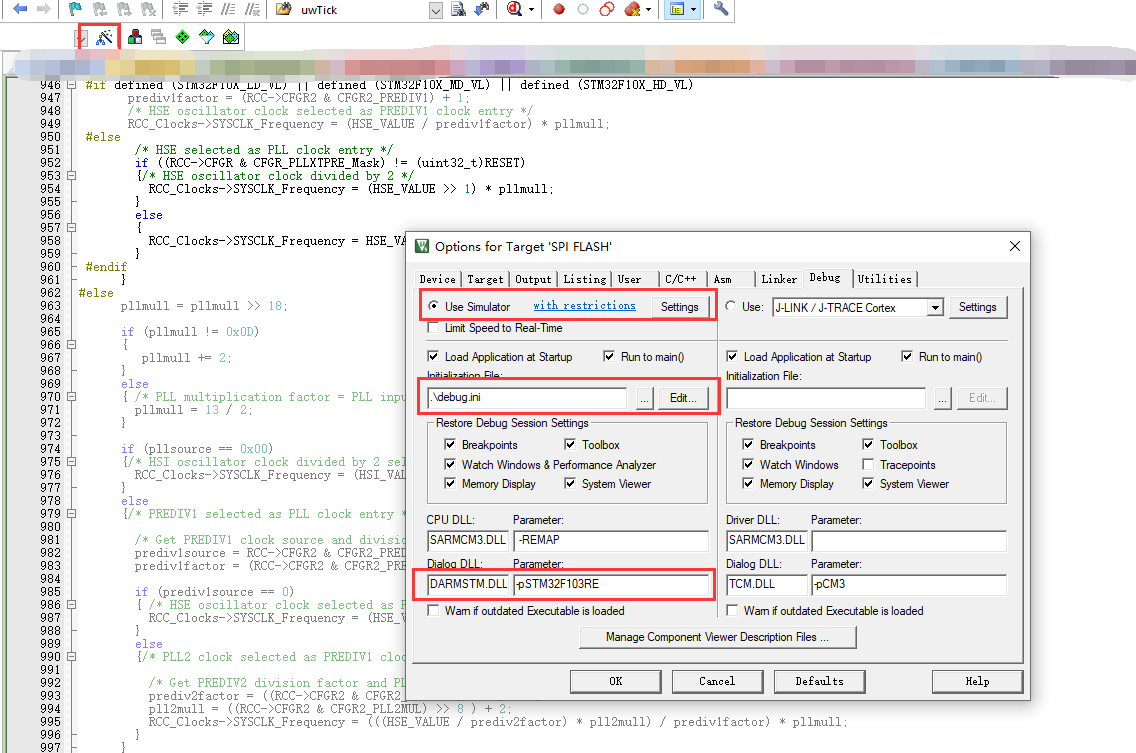Unindent the selected lines

coord(205,9)
